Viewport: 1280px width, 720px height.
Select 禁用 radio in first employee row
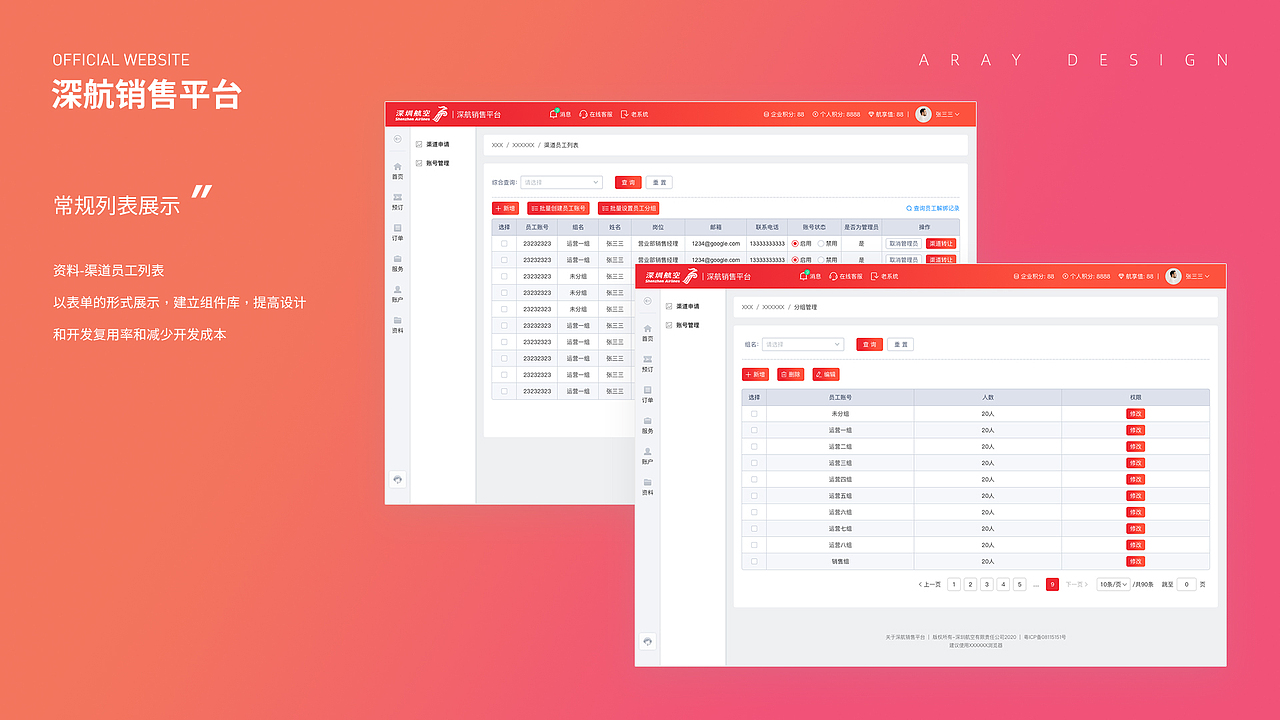821,243
